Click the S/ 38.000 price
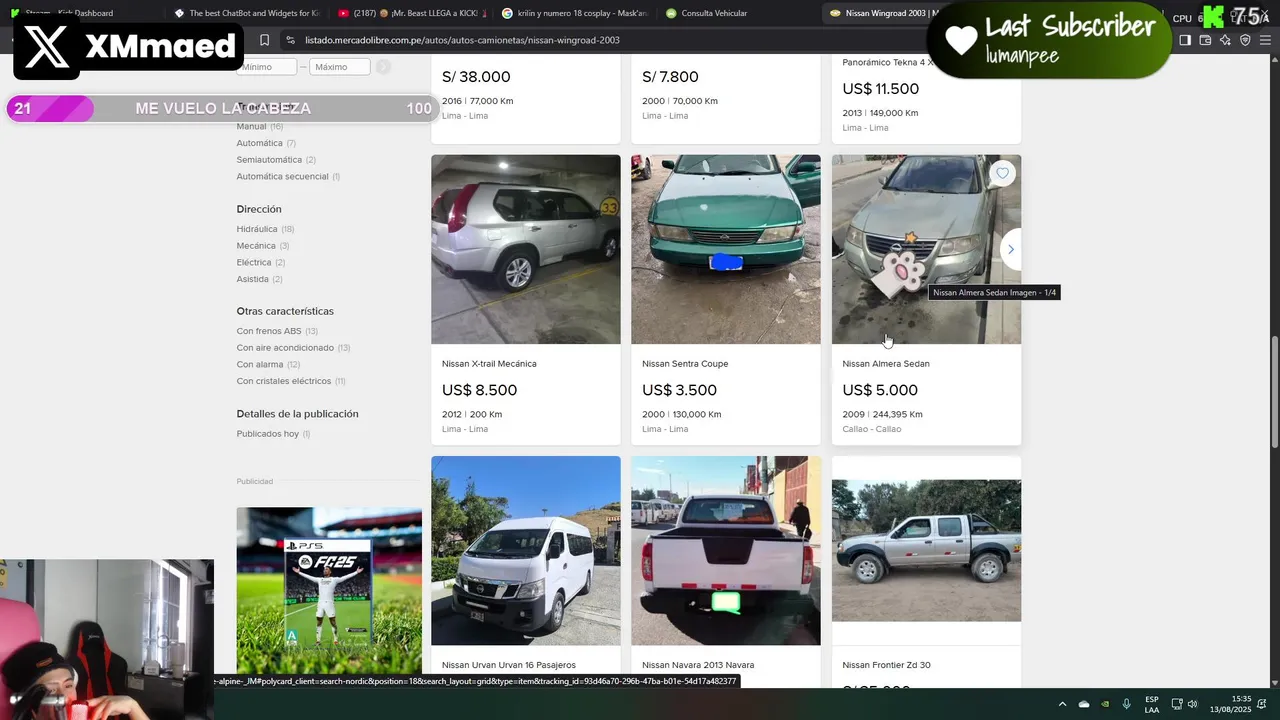Viewport: 1280px width, 720px height. pyautogui.click(x=476, y=77)
